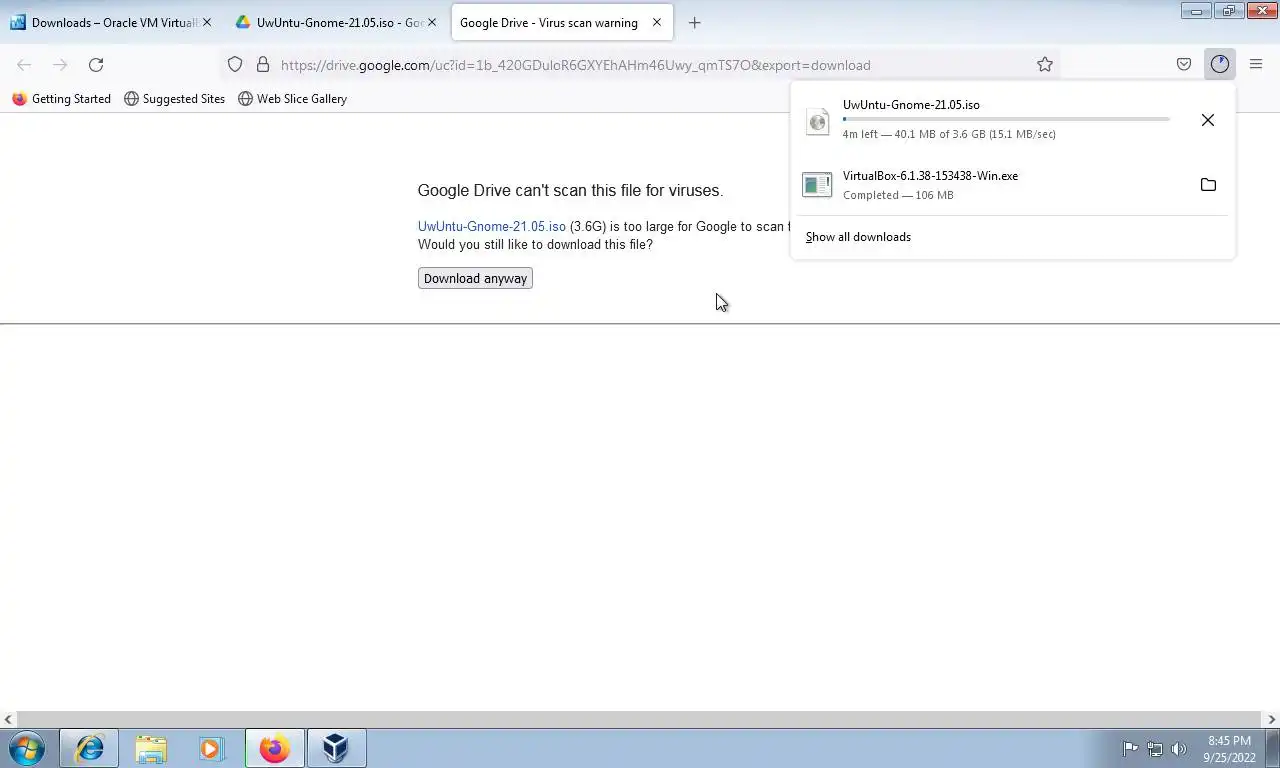Open VirtualBox from the taskbar
This screenshot has height=768, width=1280.
click(x=337, y=748)
